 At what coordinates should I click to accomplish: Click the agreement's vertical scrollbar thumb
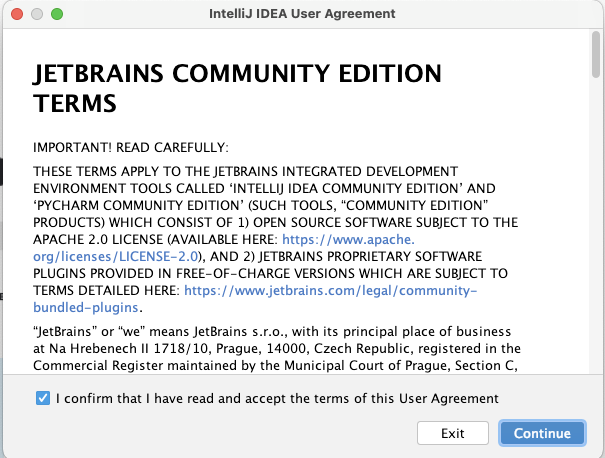coord(596,54)
